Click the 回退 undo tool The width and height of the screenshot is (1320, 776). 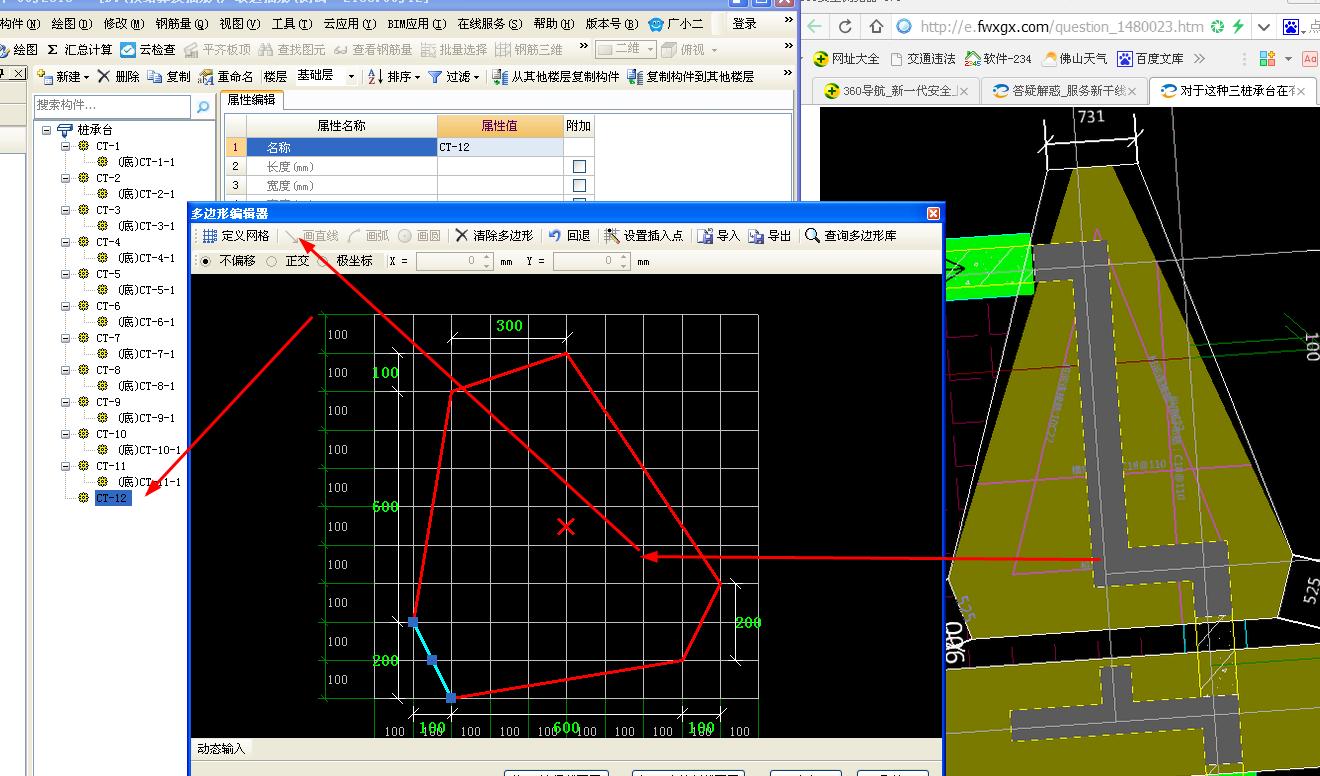click(570, 236)
